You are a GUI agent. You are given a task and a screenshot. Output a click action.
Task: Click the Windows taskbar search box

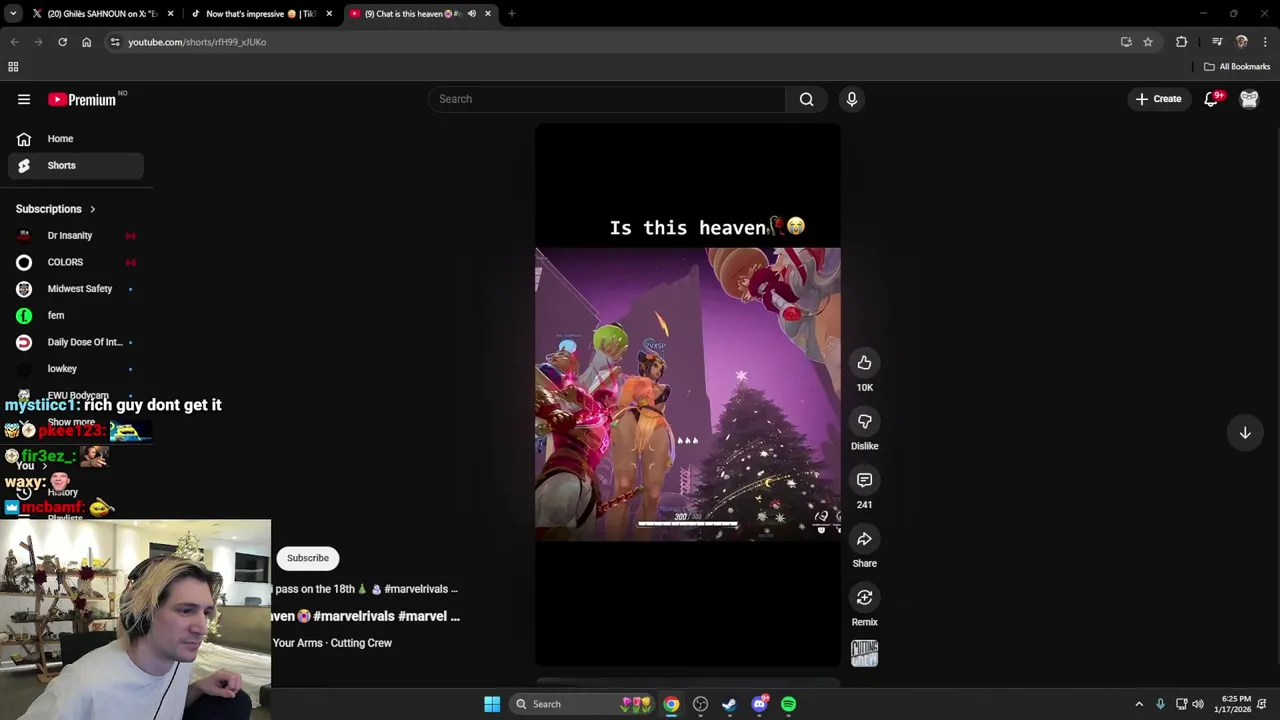(x=583, y=704)
